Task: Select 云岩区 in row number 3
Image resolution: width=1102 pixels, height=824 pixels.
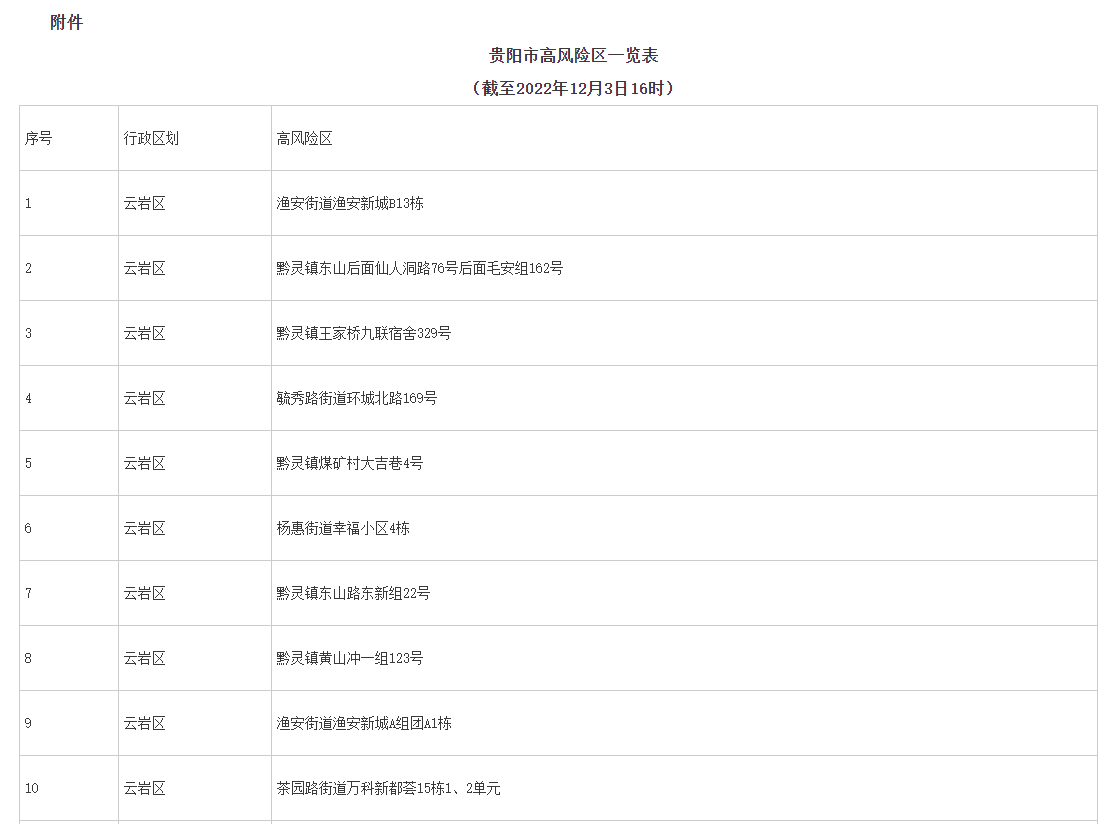Action: click(144, 334)
